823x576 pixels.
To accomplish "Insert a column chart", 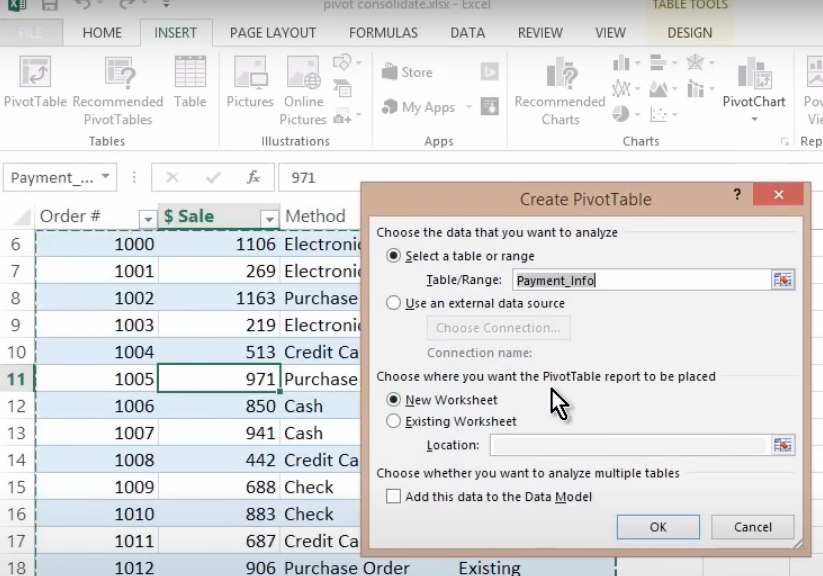I will click(x=621, y=62).
